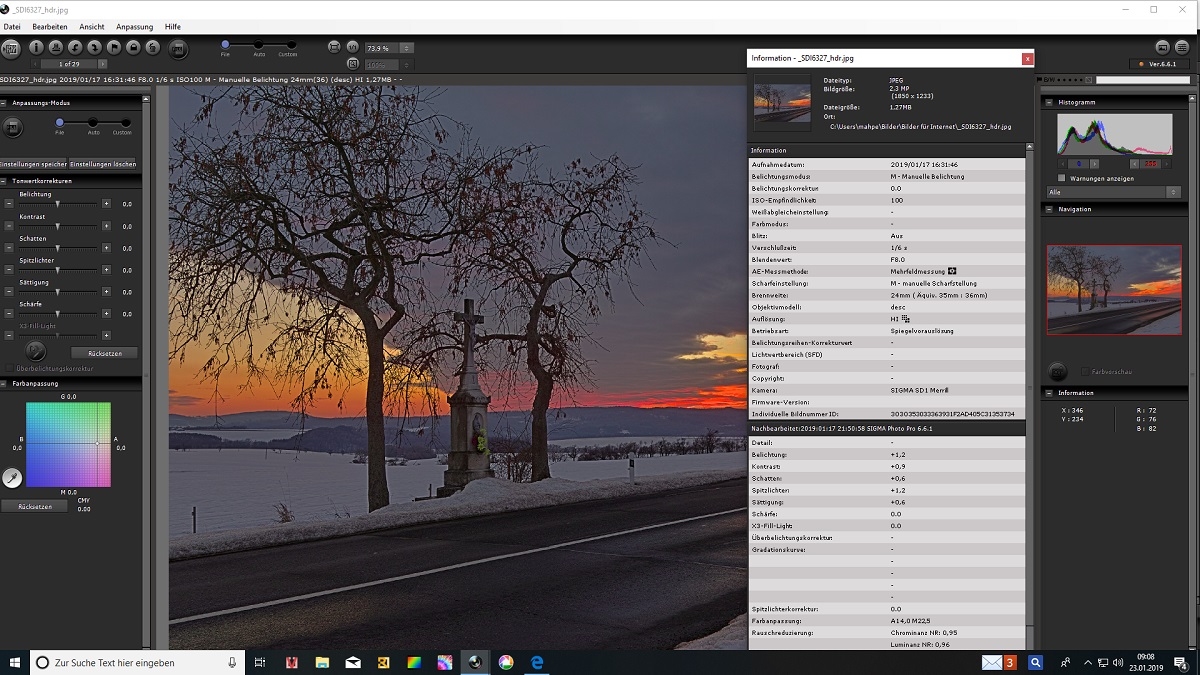Click the rotate left toolbar icon
Viewport: 1200px width, 675px height.
[x=75, y=47]
